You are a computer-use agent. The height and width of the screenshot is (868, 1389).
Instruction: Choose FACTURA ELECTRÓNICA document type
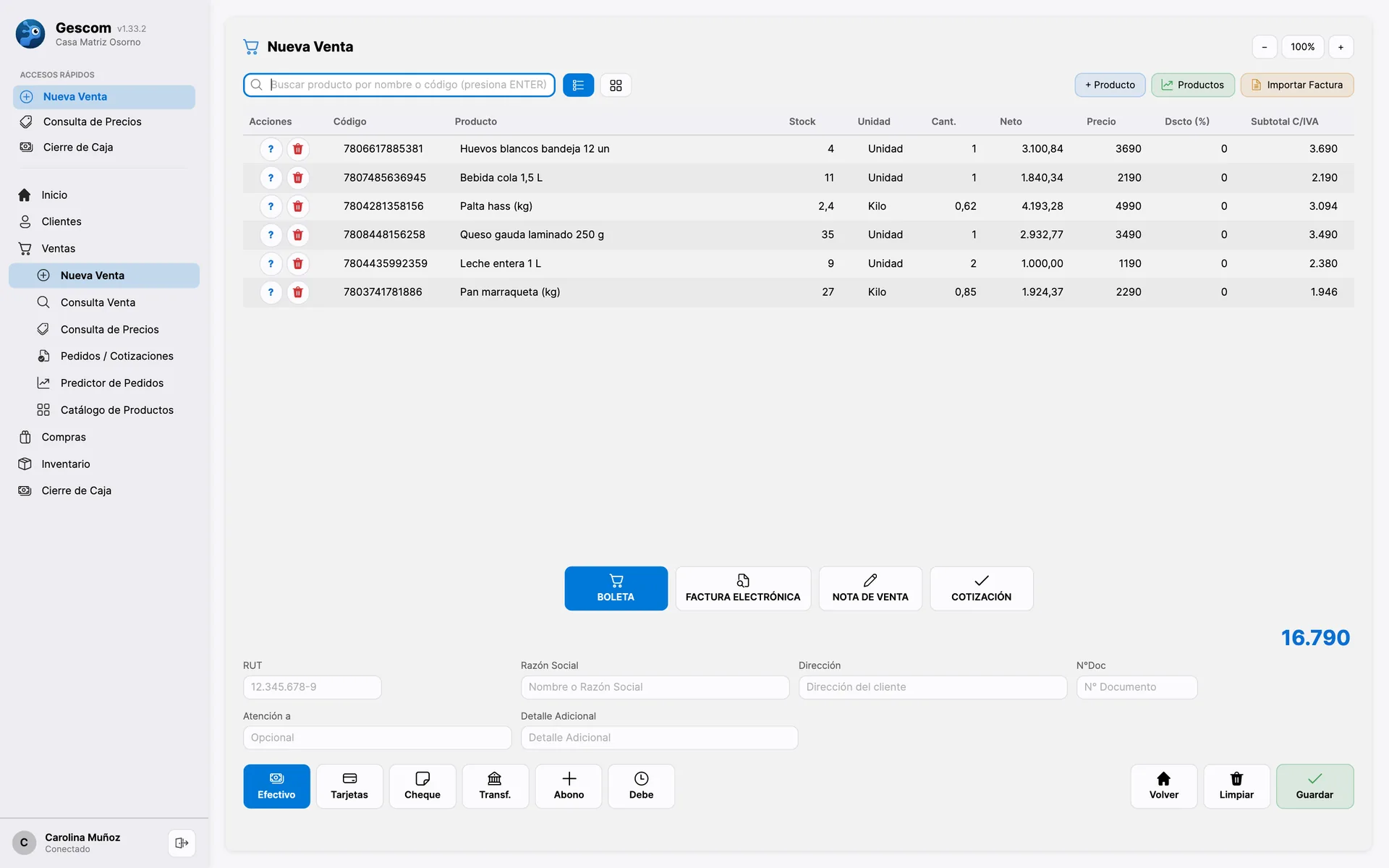click(743, 588)
